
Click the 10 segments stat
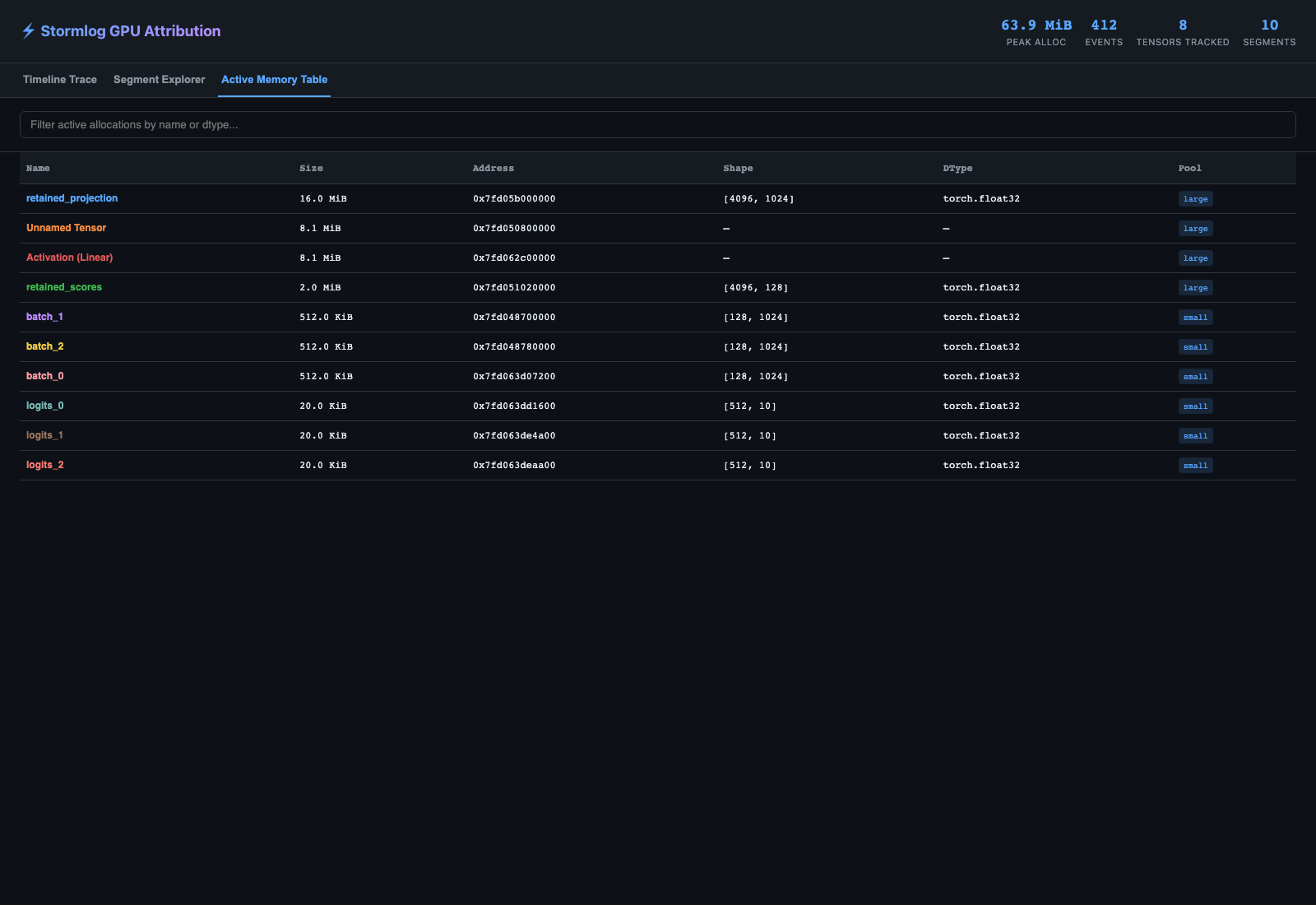1269,33
